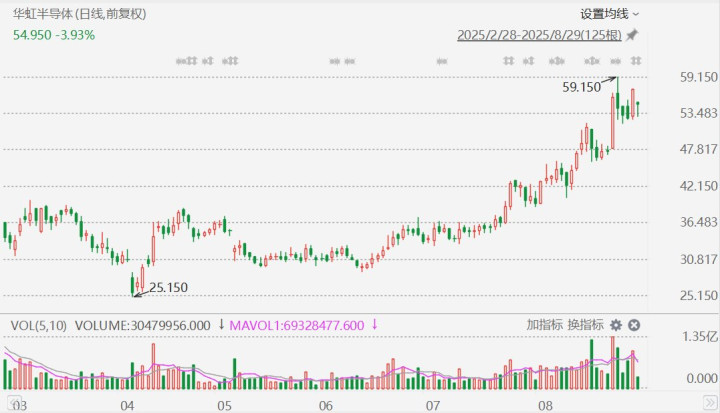Open the volume indicator settings gear
Screen dimensions: 720x413
(x=616, y=325)
